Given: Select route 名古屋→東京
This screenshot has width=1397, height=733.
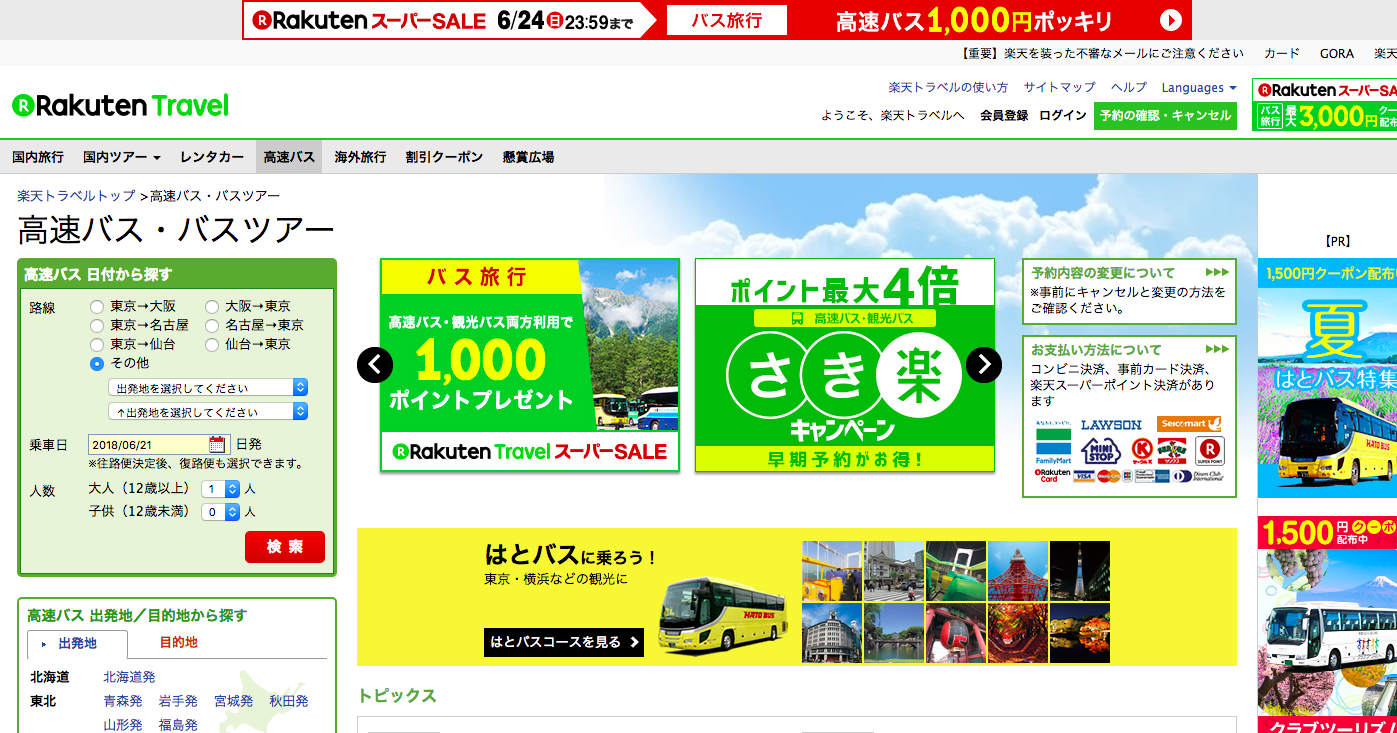Looking at the screenshot, I should pos(212,326).
